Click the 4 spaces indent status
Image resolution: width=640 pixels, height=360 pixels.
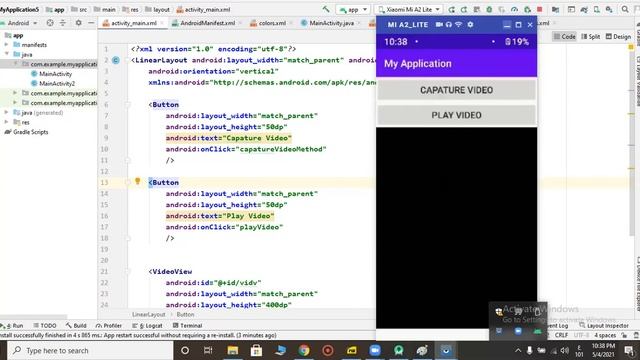point(605,335)
